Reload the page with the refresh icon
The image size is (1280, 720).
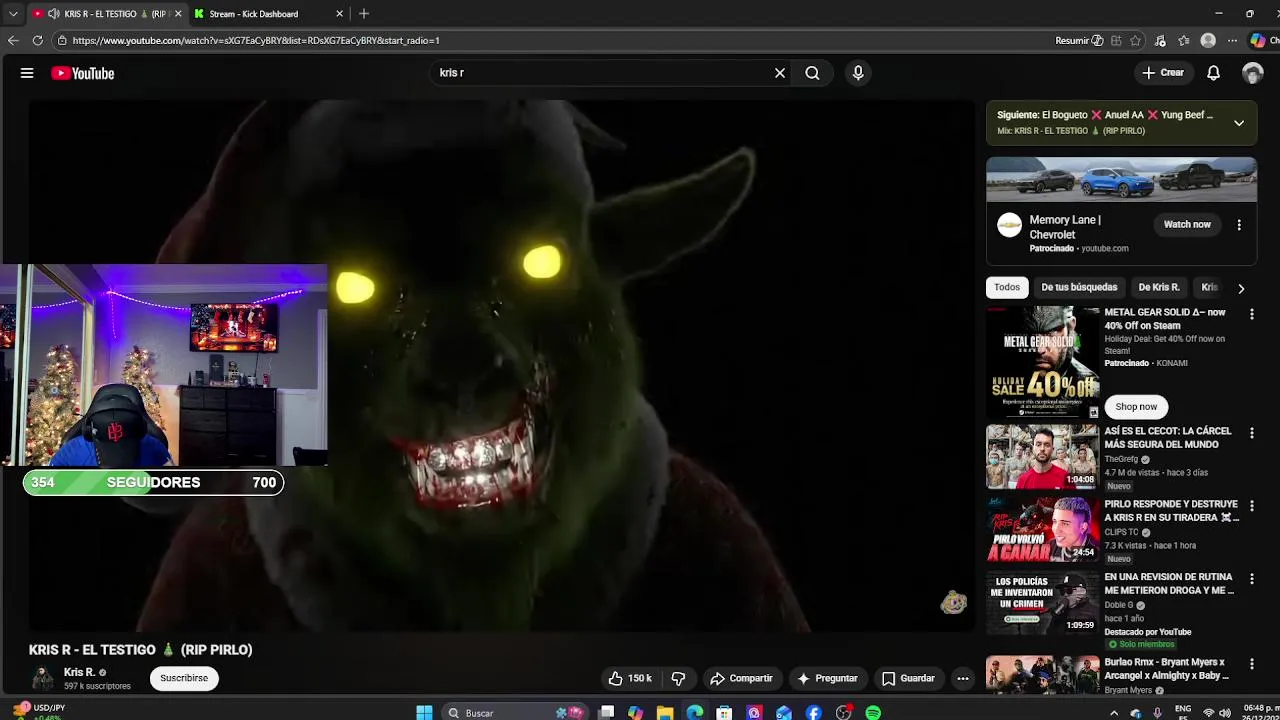coord(37,40)
